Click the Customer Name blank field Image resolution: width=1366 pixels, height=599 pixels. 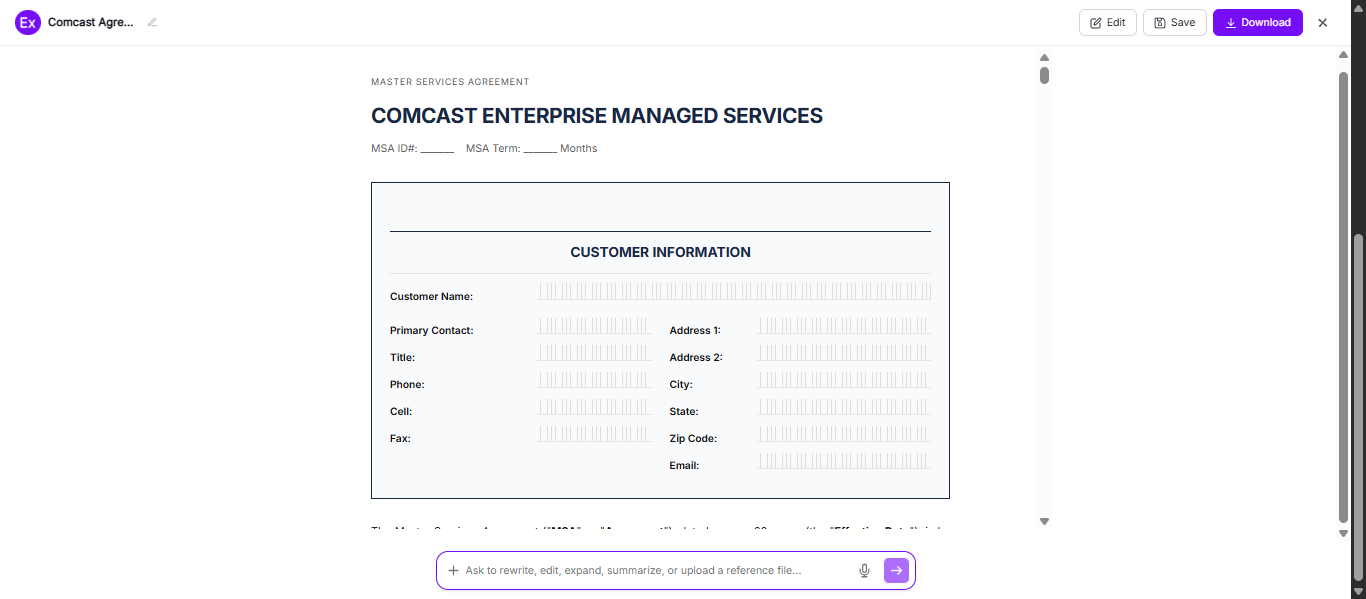coord(735,291)
